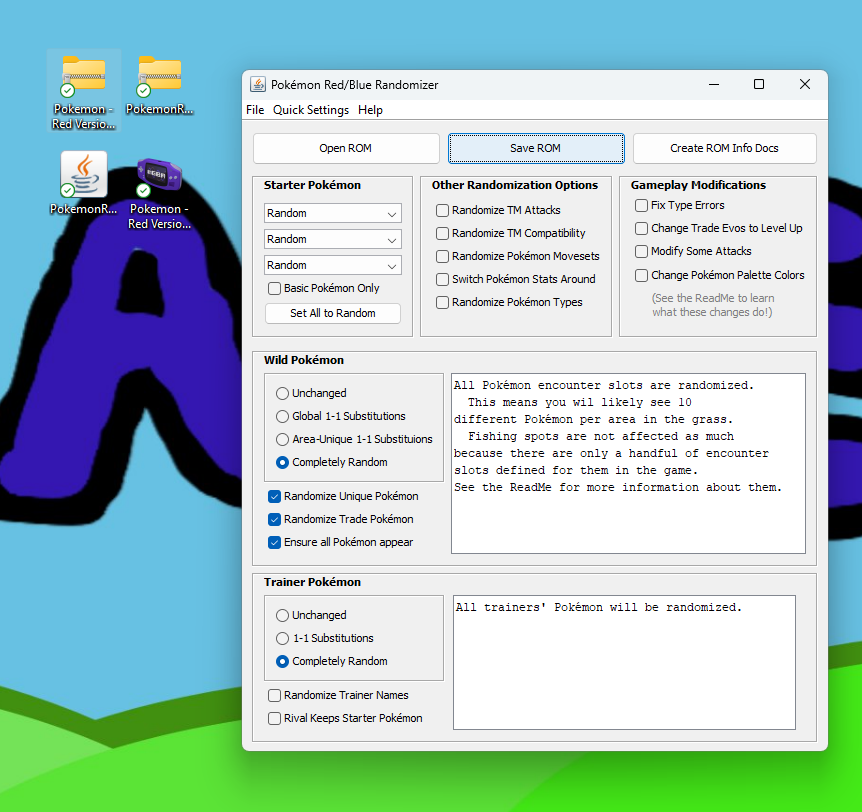
Task: Expand the first starter Pokémon dropdown
Action: (x=333, y=213)
